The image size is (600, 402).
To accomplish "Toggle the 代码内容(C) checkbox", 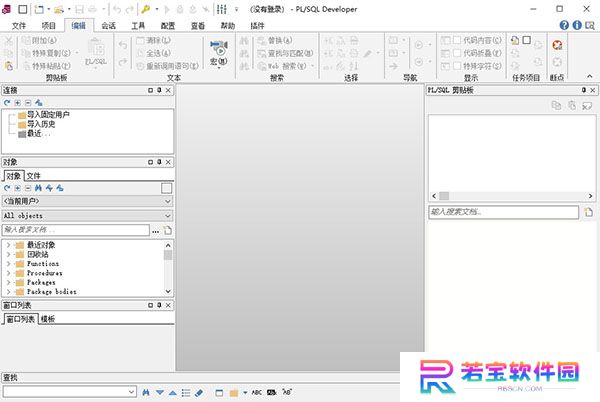I will tap(457, 40).
